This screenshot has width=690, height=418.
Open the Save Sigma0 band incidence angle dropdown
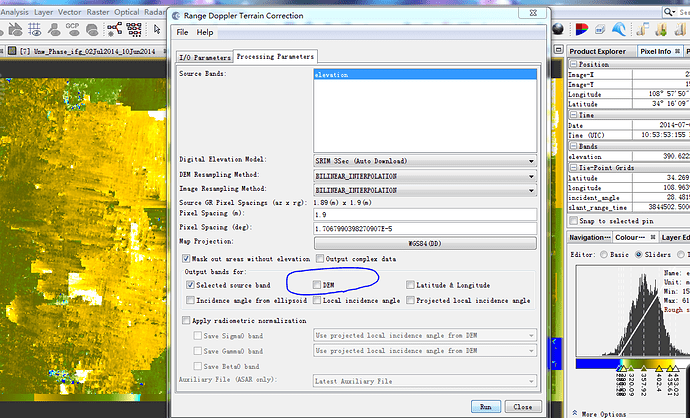[425, 336]
